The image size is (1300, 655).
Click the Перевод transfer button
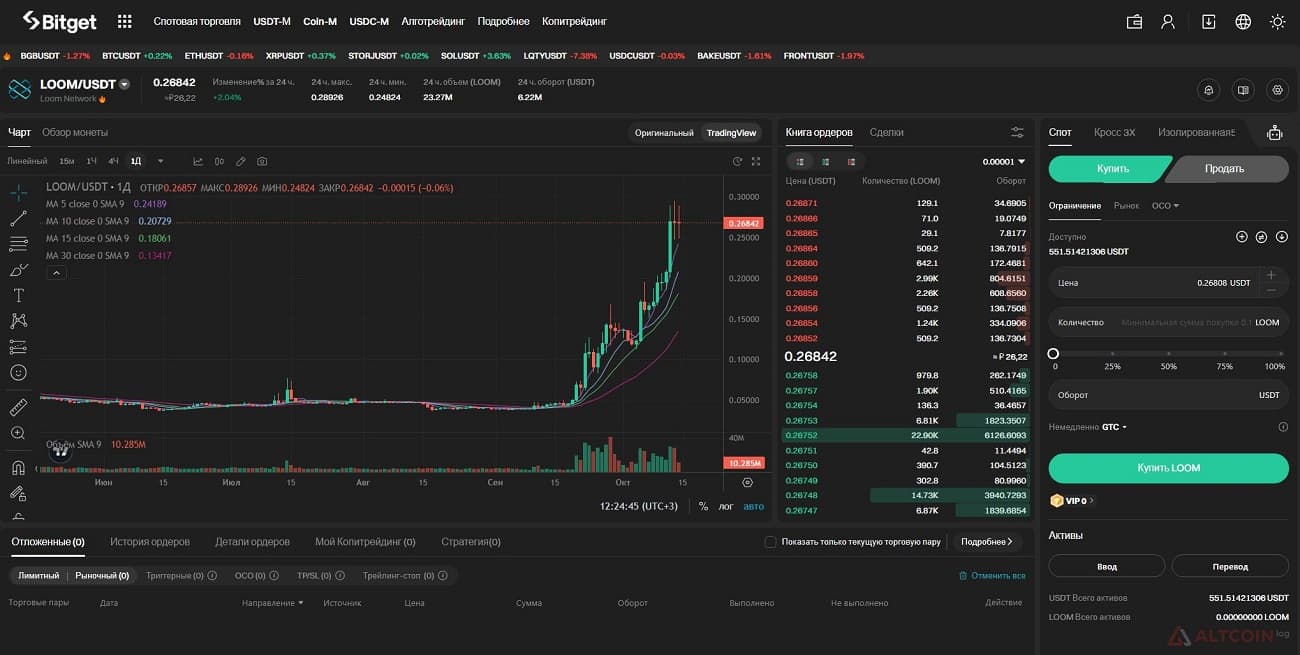click(x=1230, y=566)
